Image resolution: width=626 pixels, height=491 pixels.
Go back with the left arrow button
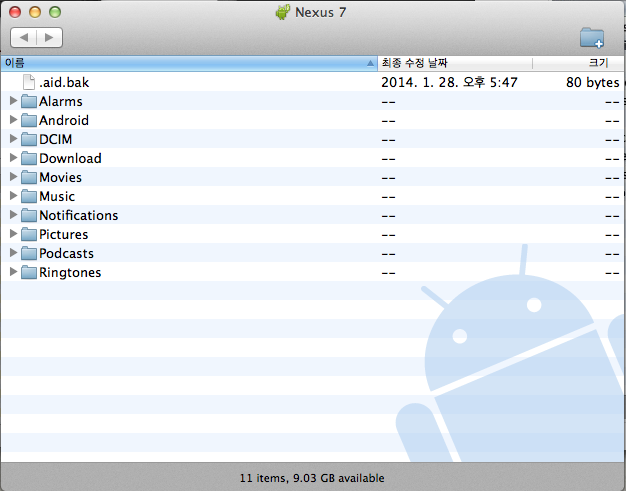click(x=24, y=38)
